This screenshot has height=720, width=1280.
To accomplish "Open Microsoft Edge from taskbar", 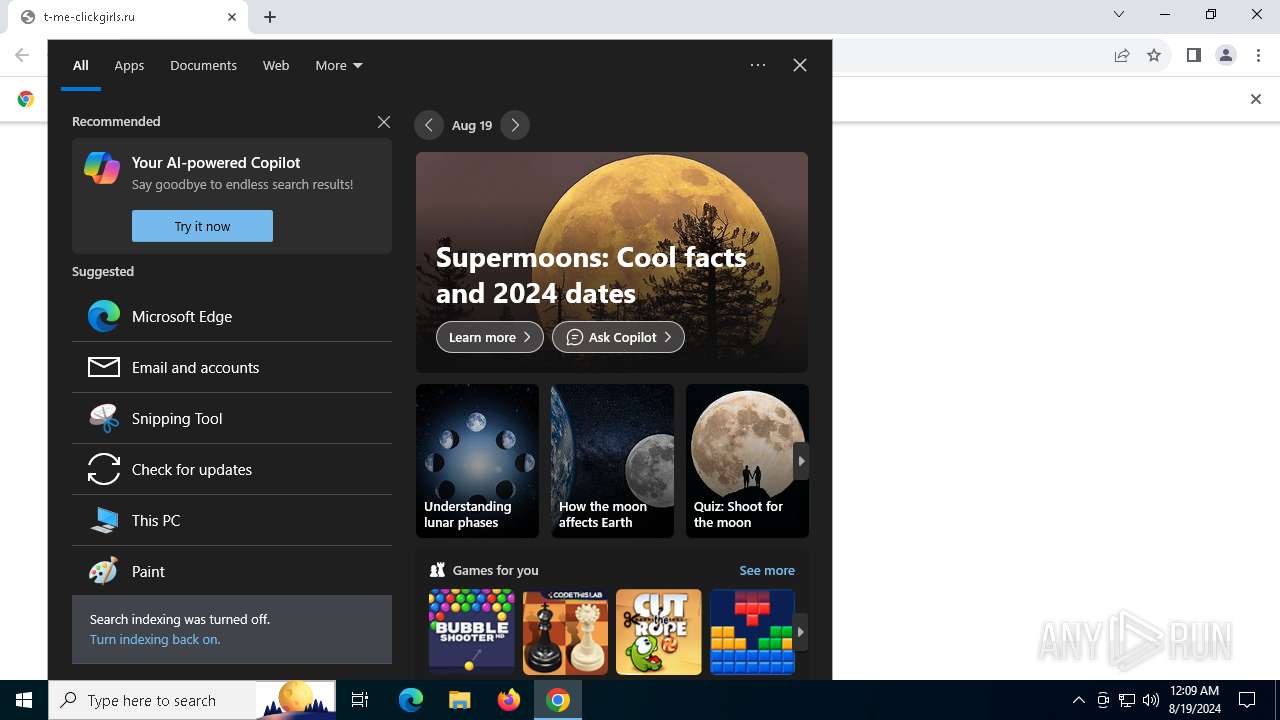I will [x=411, y=700].
